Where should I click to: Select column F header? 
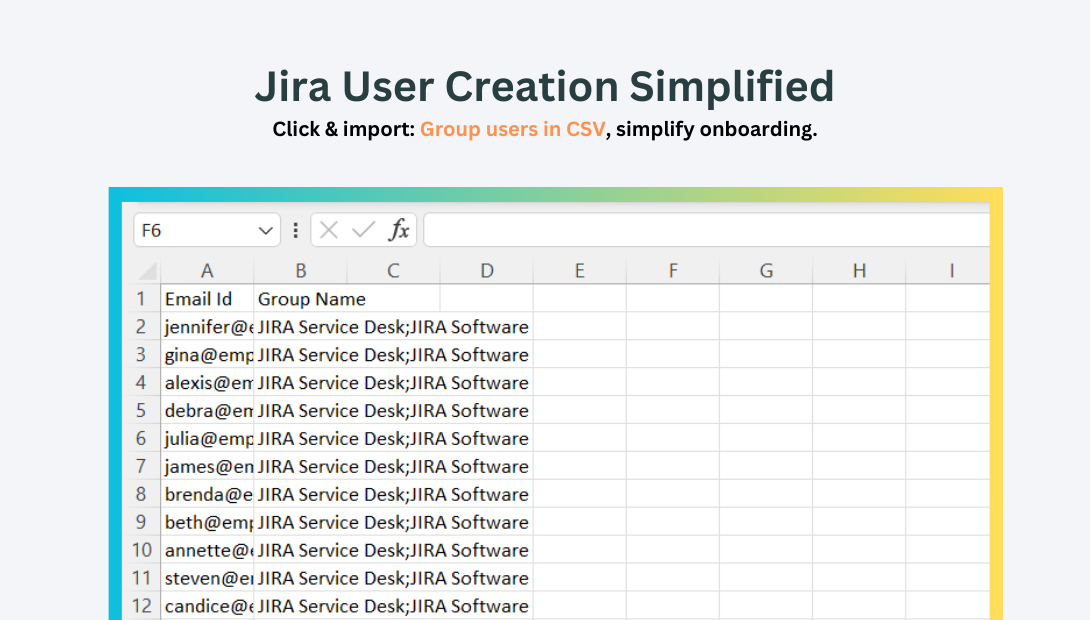(x=673, y=270)
